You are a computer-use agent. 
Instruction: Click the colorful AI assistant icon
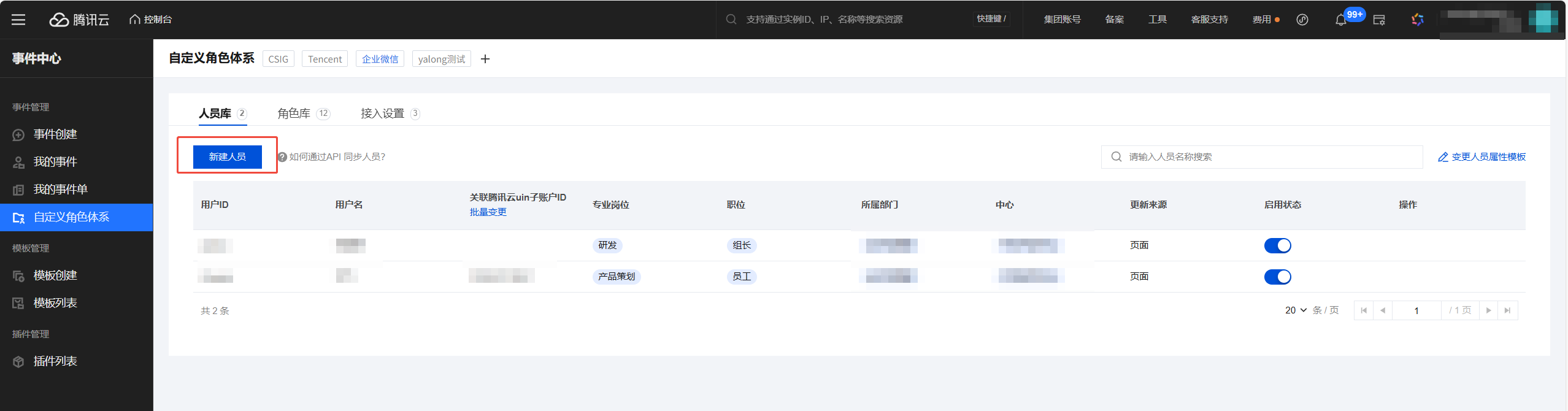pos(1417,20)
